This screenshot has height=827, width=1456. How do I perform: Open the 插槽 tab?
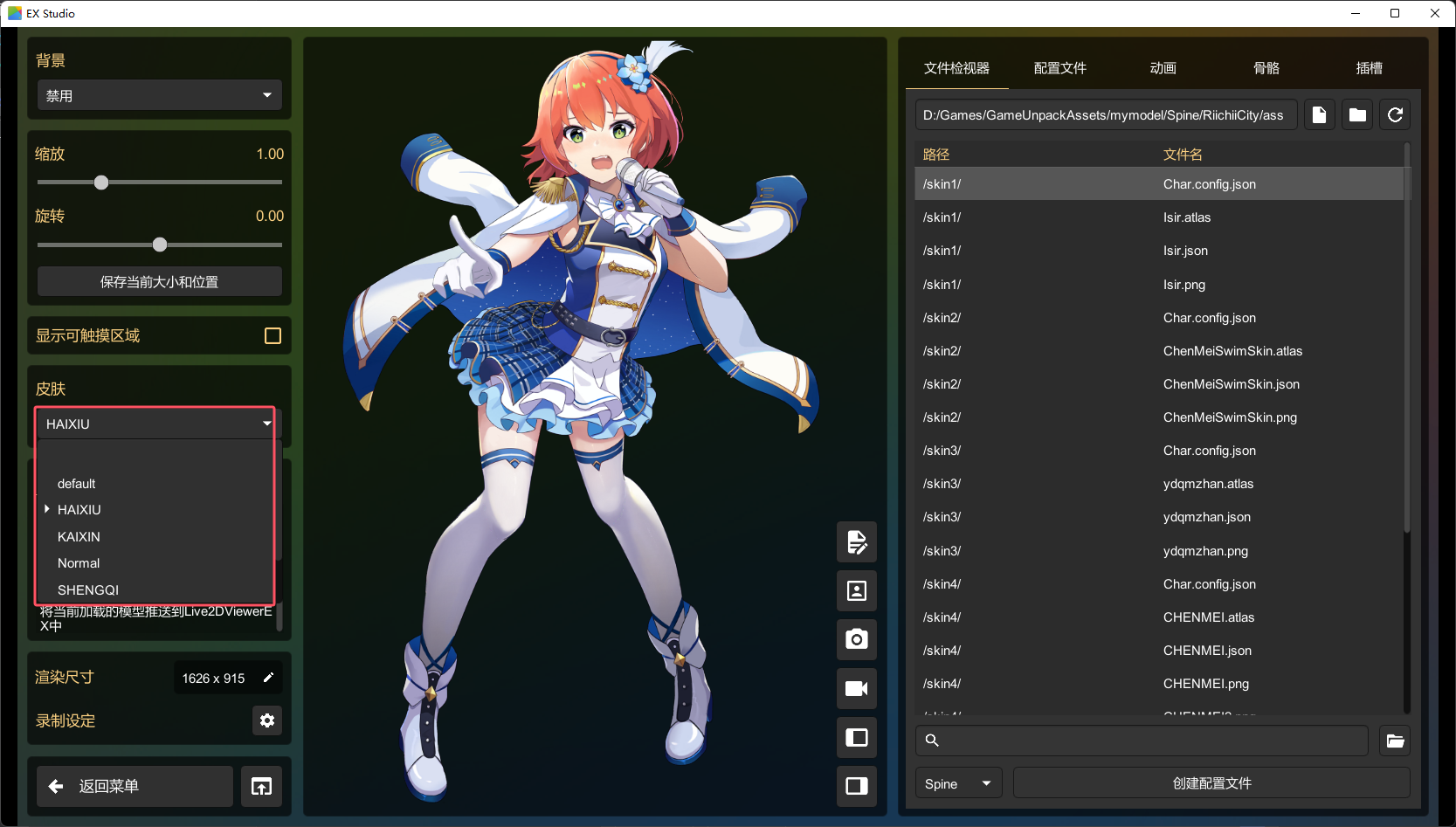click(1370, 68)
